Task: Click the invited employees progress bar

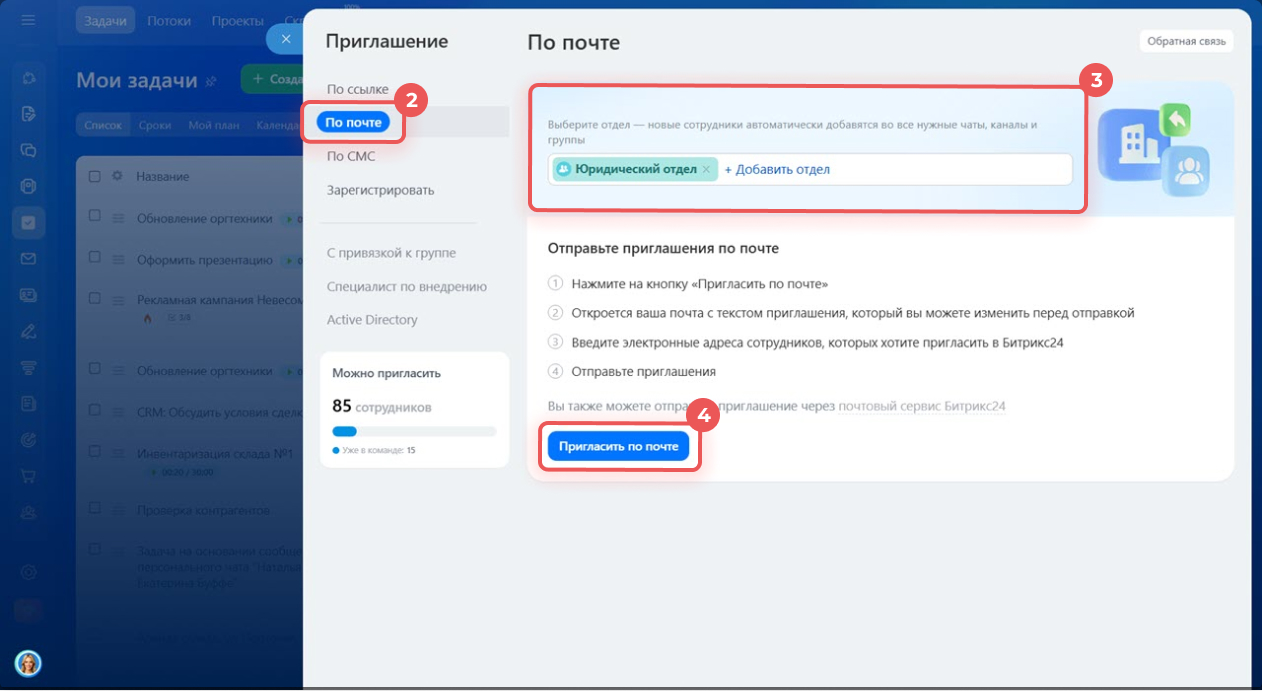Action: pos(414,432)
